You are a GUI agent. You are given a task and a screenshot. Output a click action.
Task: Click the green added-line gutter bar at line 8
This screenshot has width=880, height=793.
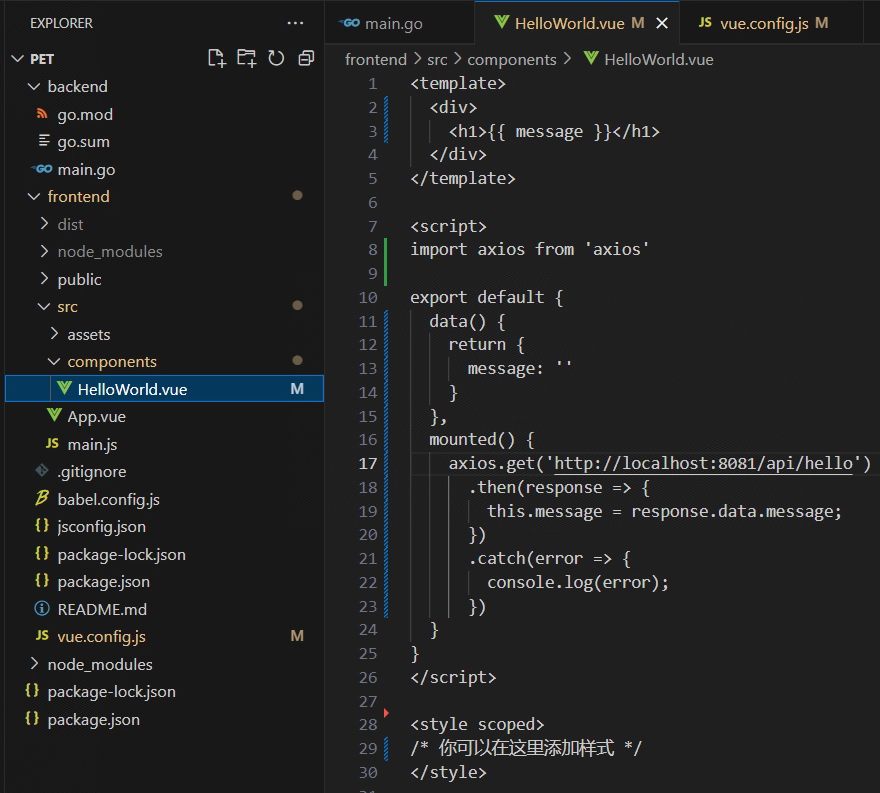coord(386,261)
